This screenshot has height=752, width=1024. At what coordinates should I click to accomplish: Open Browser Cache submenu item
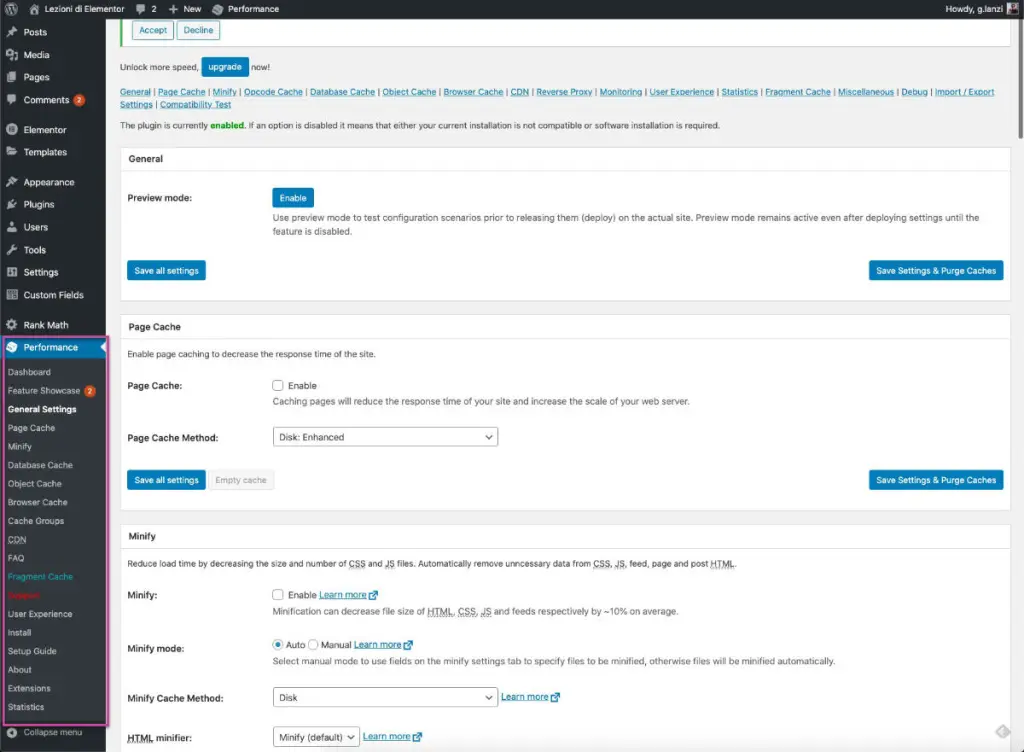click(x=38, y=502)
